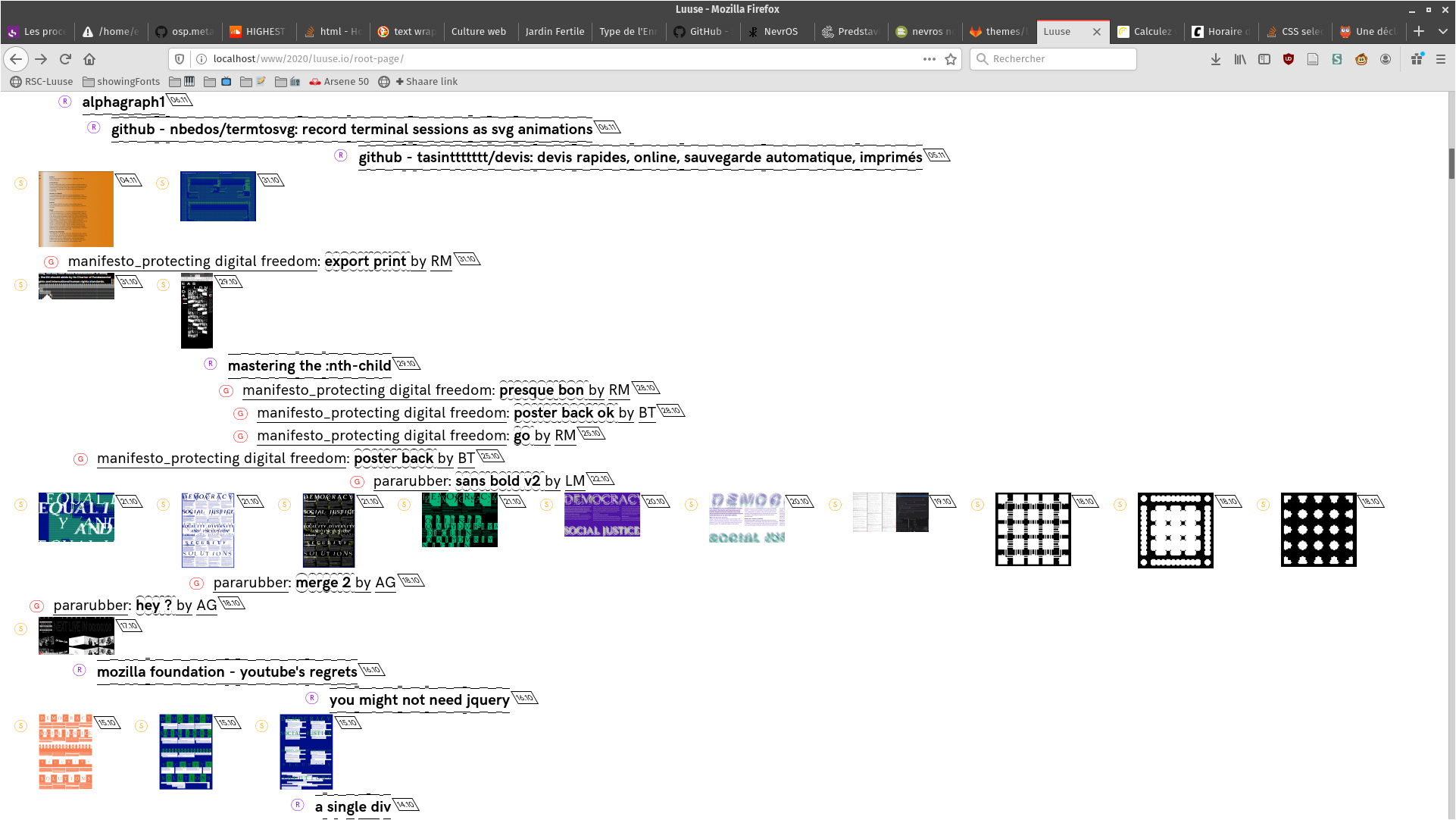Click the red G marker beside export print
This screenshot has width=1456, height=820.
coord(51,262)
